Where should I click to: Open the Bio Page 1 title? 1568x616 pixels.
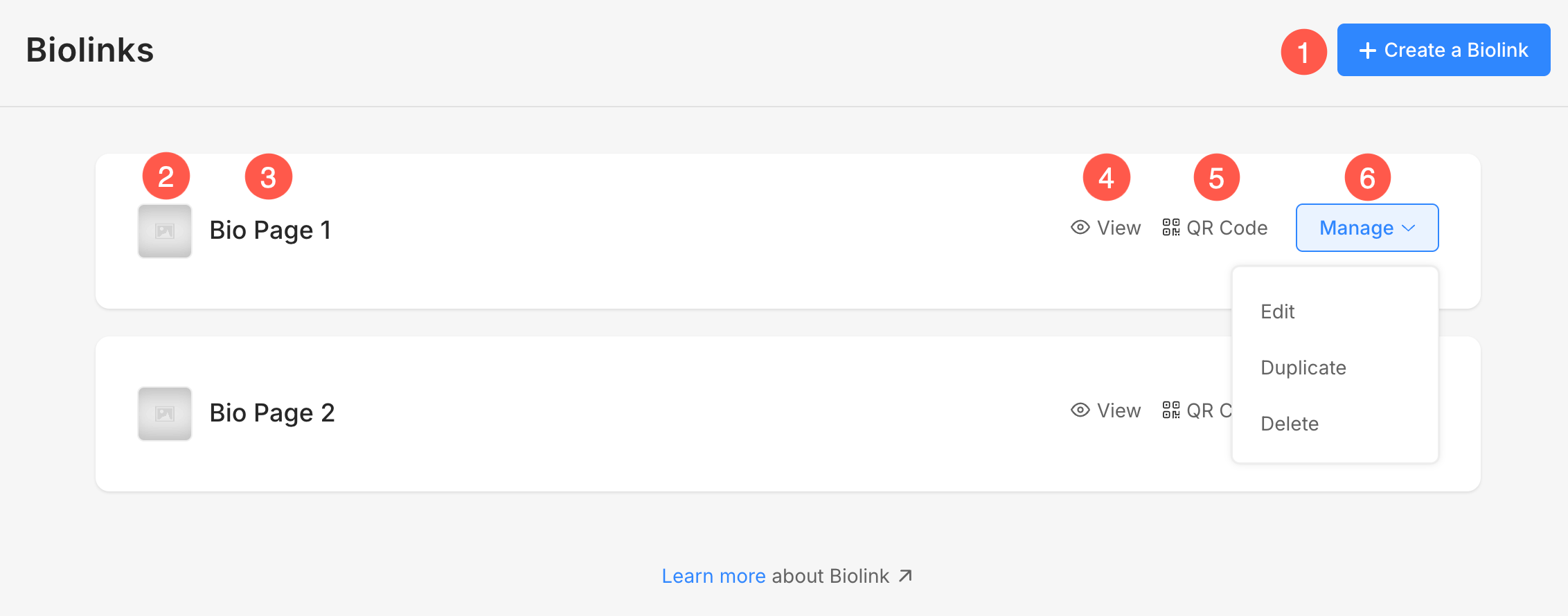(x=270, y=230)
